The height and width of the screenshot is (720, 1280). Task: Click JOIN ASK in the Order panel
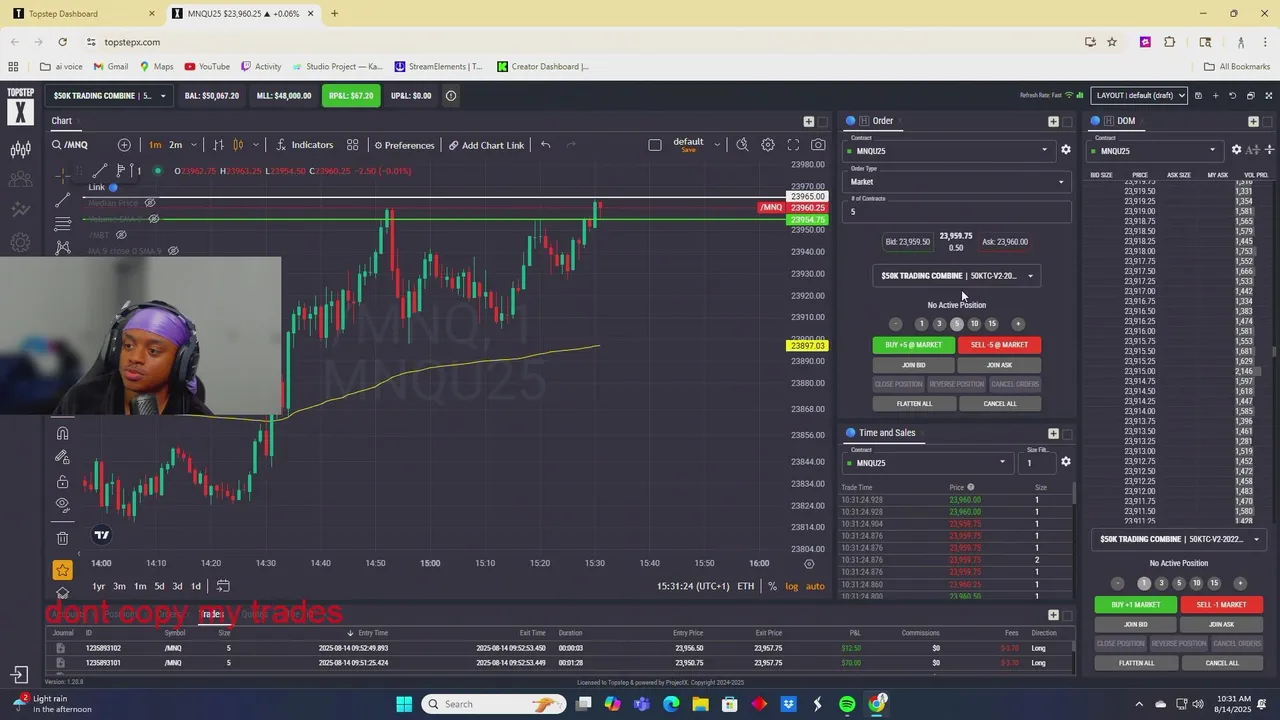pyautogui.click(x=999, y=365)
